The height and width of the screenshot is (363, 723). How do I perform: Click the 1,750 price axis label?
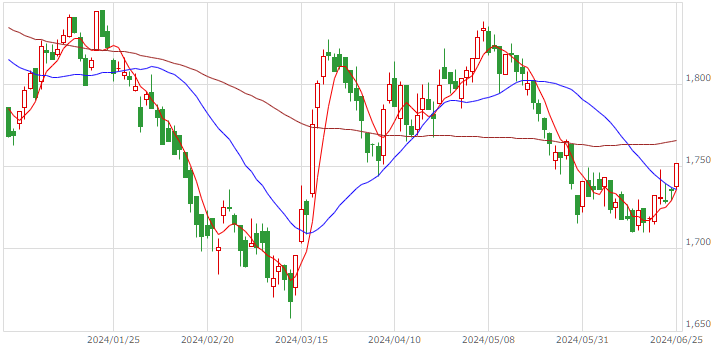coord(698,160)
